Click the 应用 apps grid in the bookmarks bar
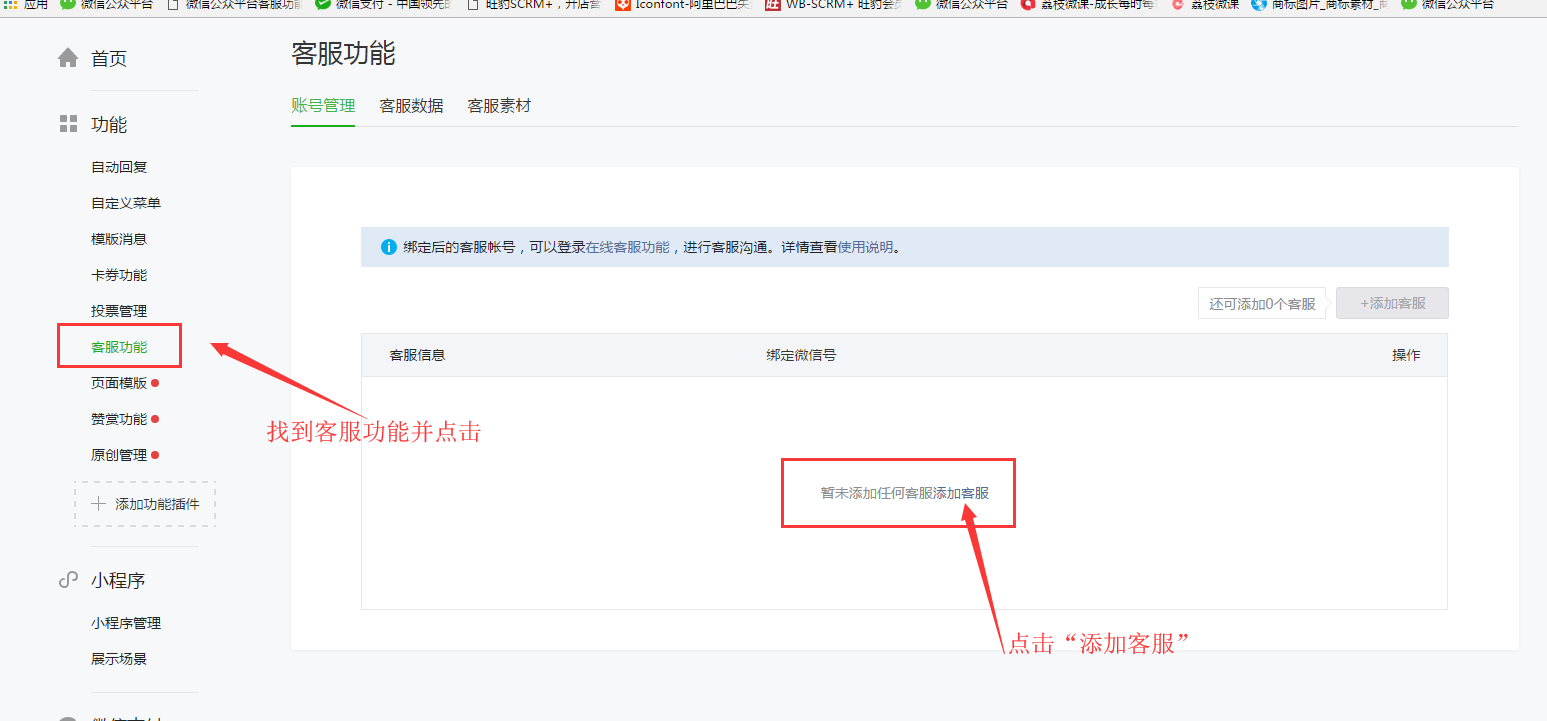 click(11, 4)
